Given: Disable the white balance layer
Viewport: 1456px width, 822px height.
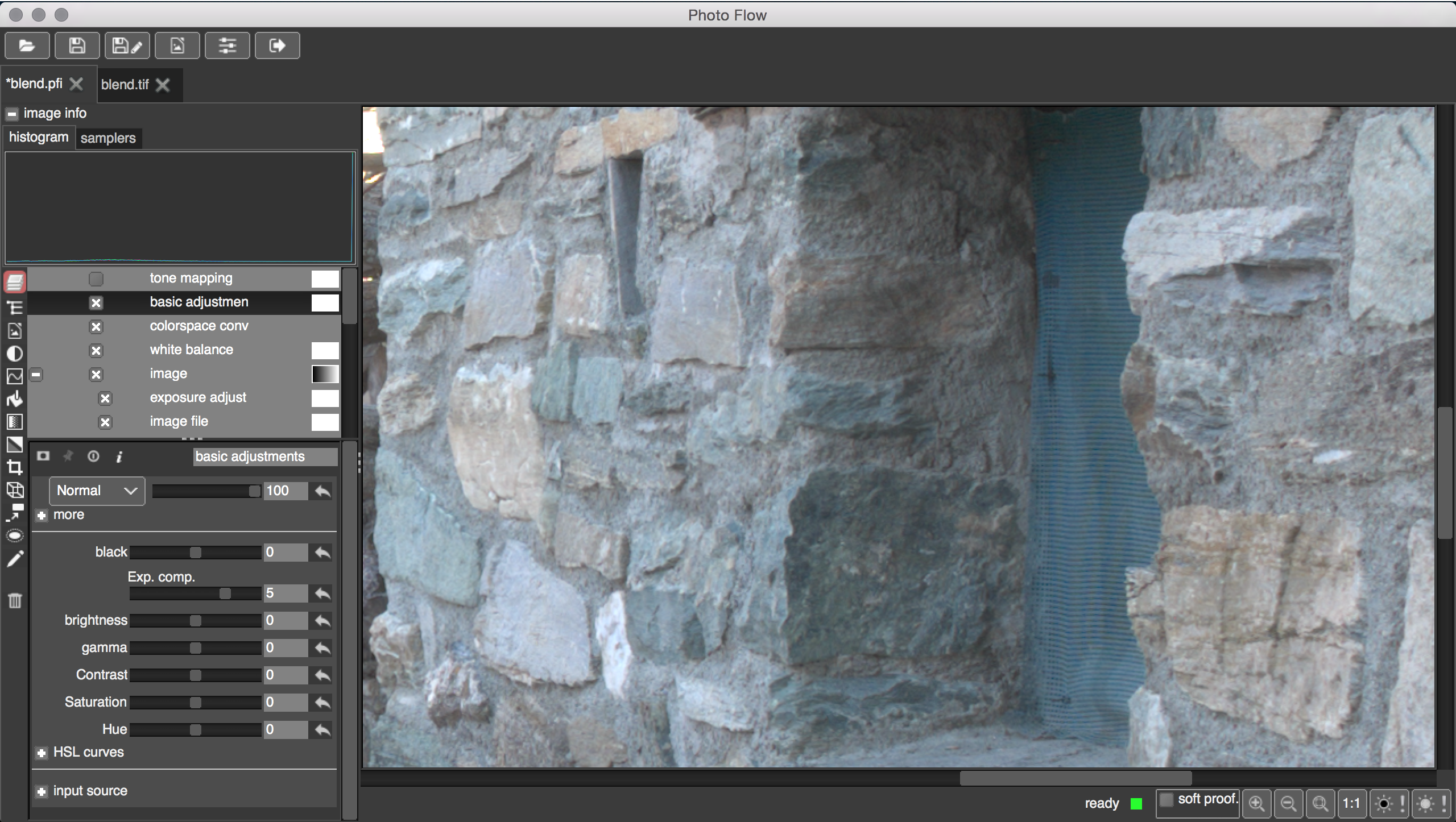Looking at the screenshot, I should click(96, 351).
